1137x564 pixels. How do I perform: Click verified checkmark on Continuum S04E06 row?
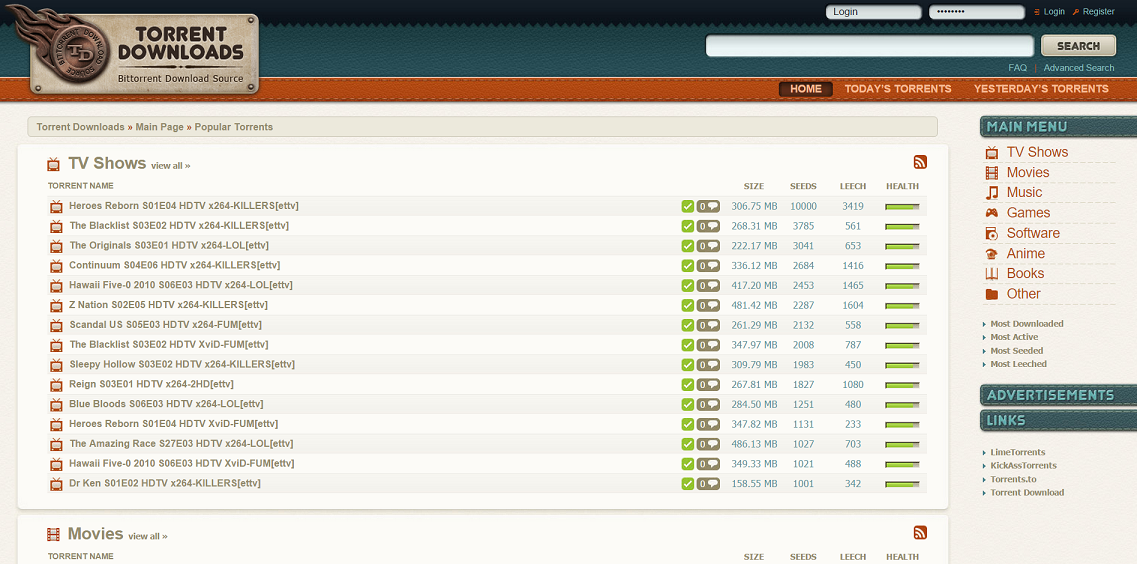687,266
